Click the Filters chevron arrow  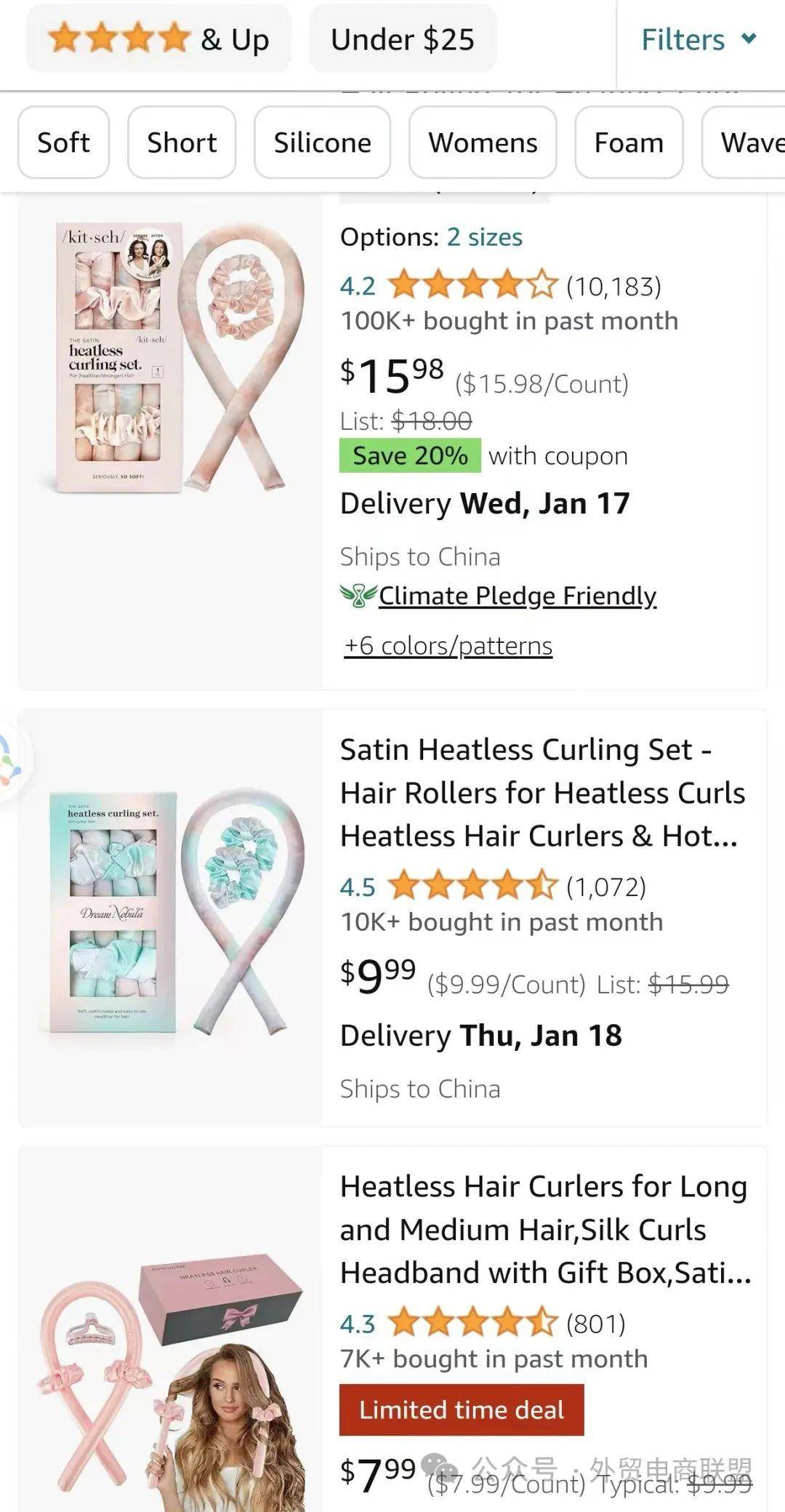(749, 38)
